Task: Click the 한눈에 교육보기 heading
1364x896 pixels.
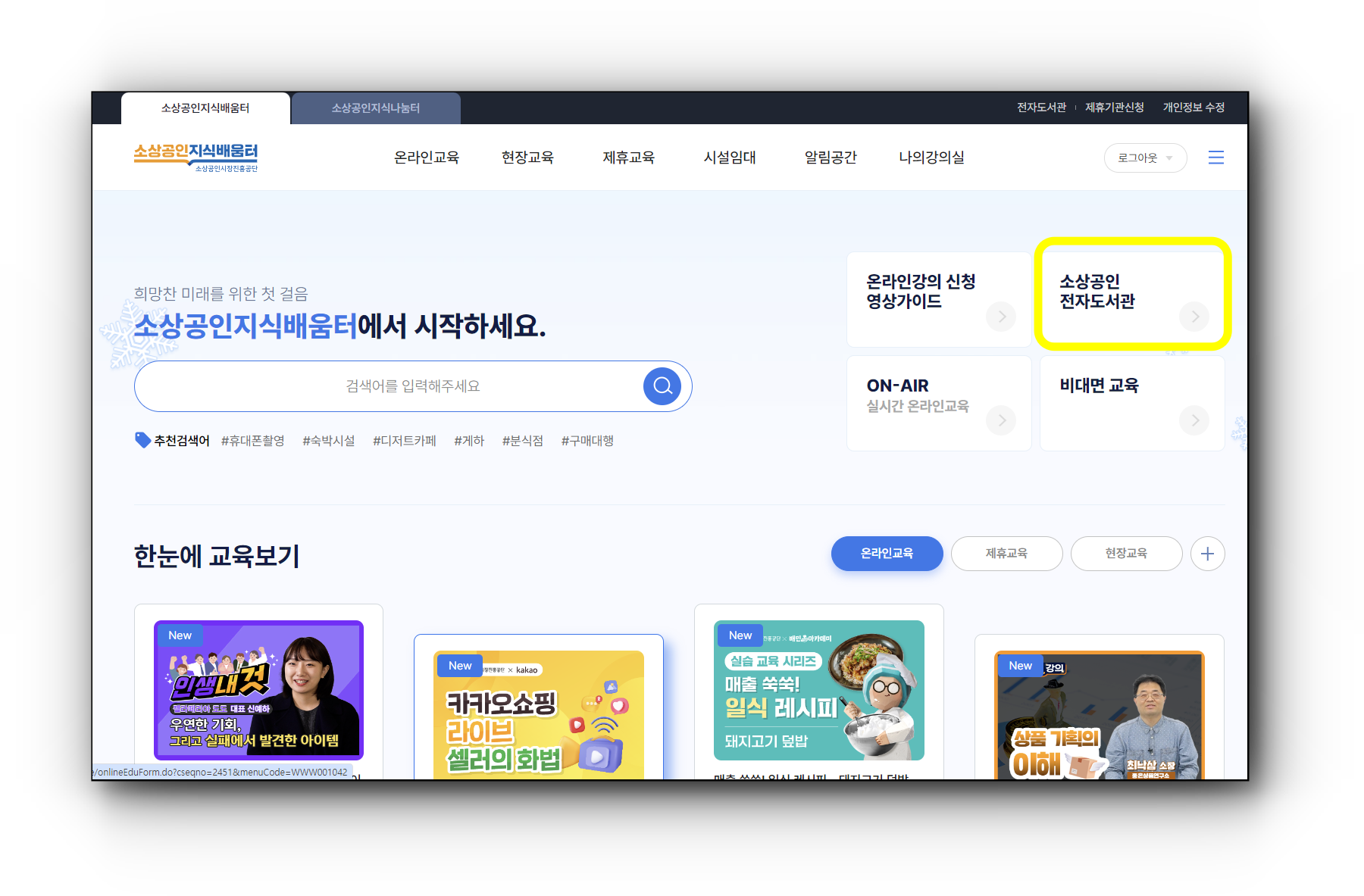Action: click(217, 556)
